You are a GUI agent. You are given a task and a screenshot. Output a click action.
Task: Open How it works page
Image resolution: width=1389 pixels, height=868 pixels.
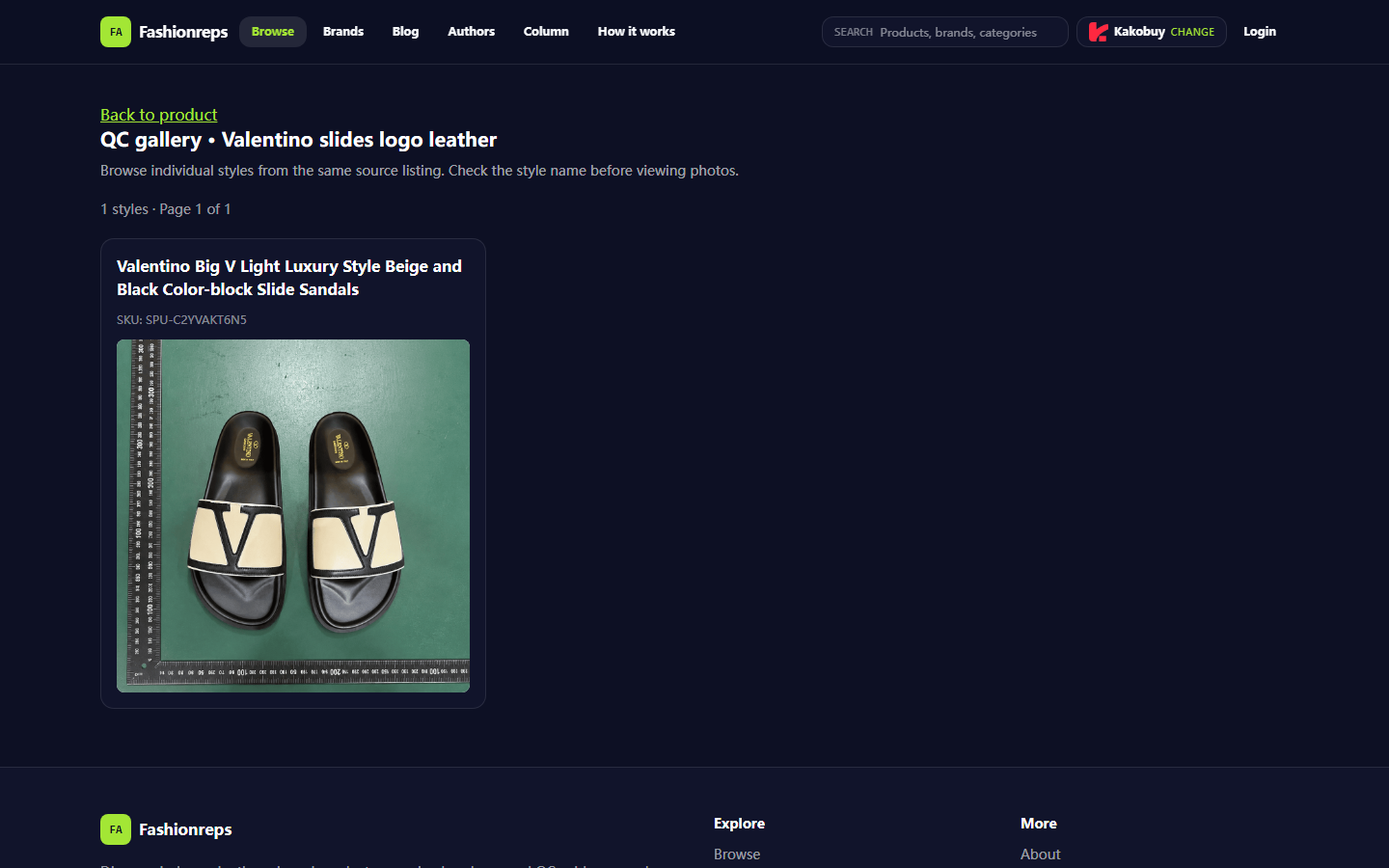637,32
